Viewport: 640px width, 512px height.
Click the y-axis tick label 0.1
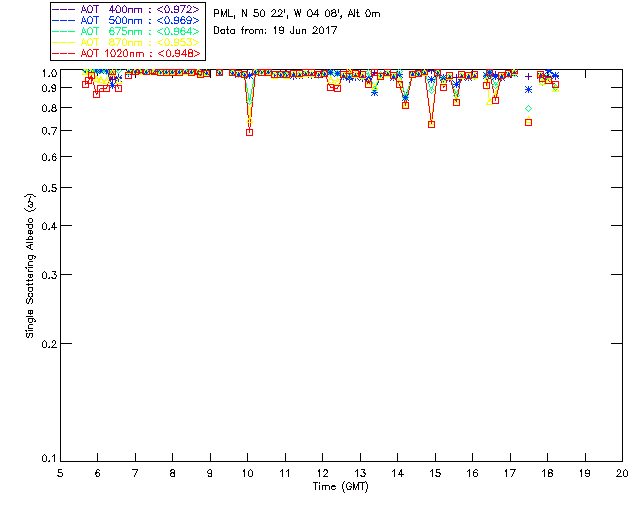pos(49,459)
